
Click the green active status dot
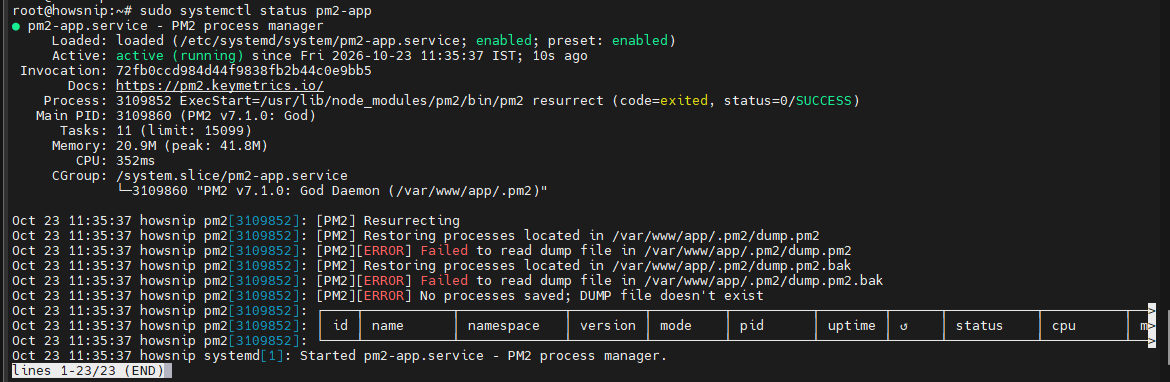(x=16, y=26)
